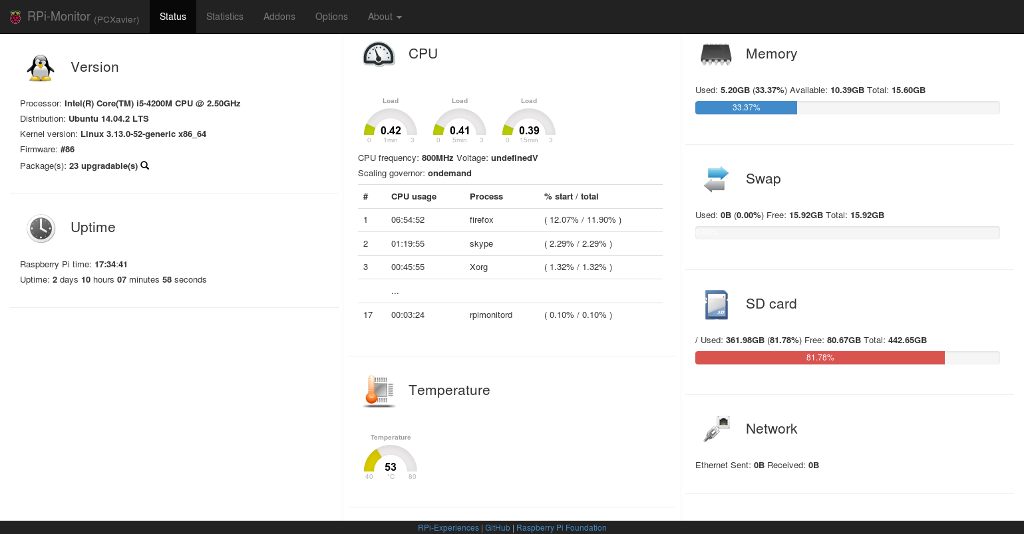Screen dimensions: 1024x534
Task: Click the CPU gauge icon
Action: (379, 54)
